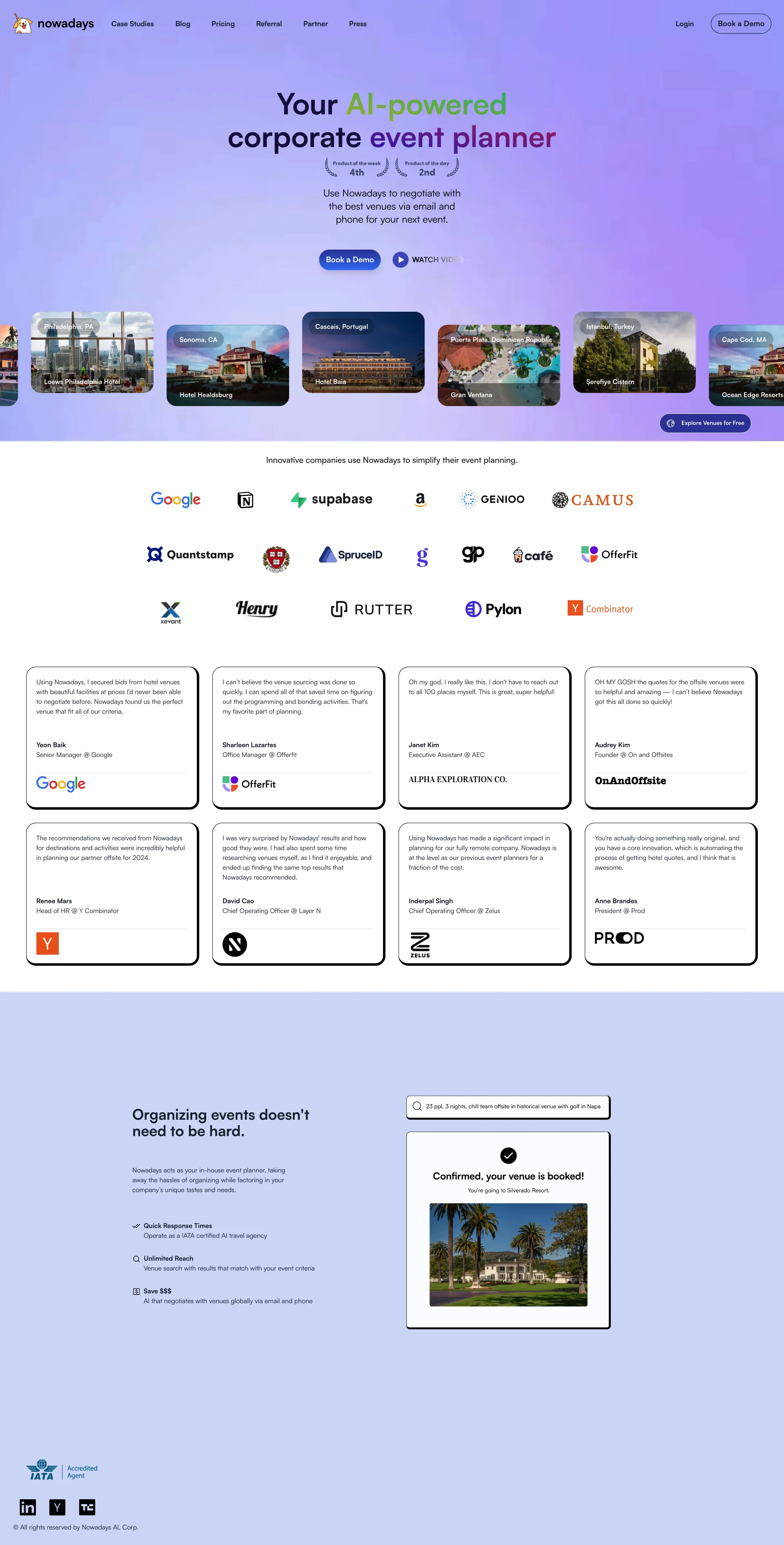Click the Book a Demo button header
The image size is (784, 1545).
coord(739,23)
